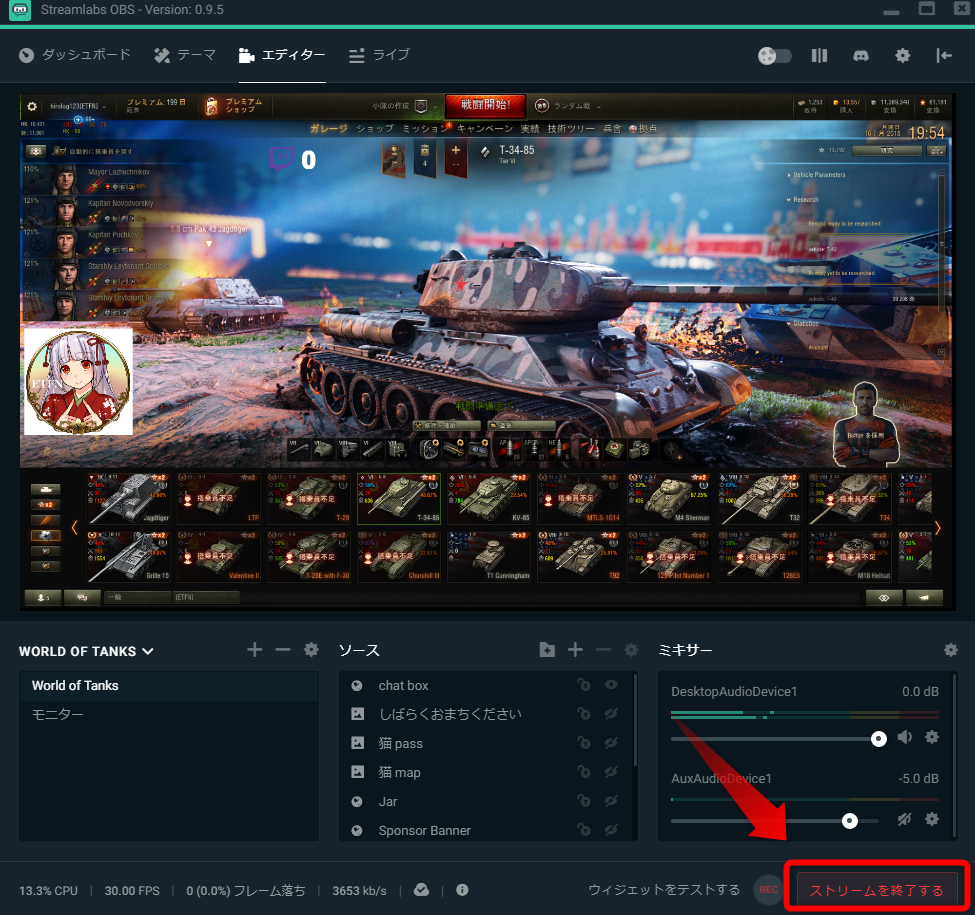
Task: Select the しばらくおまちください source
Action: (x=450, y=714)
